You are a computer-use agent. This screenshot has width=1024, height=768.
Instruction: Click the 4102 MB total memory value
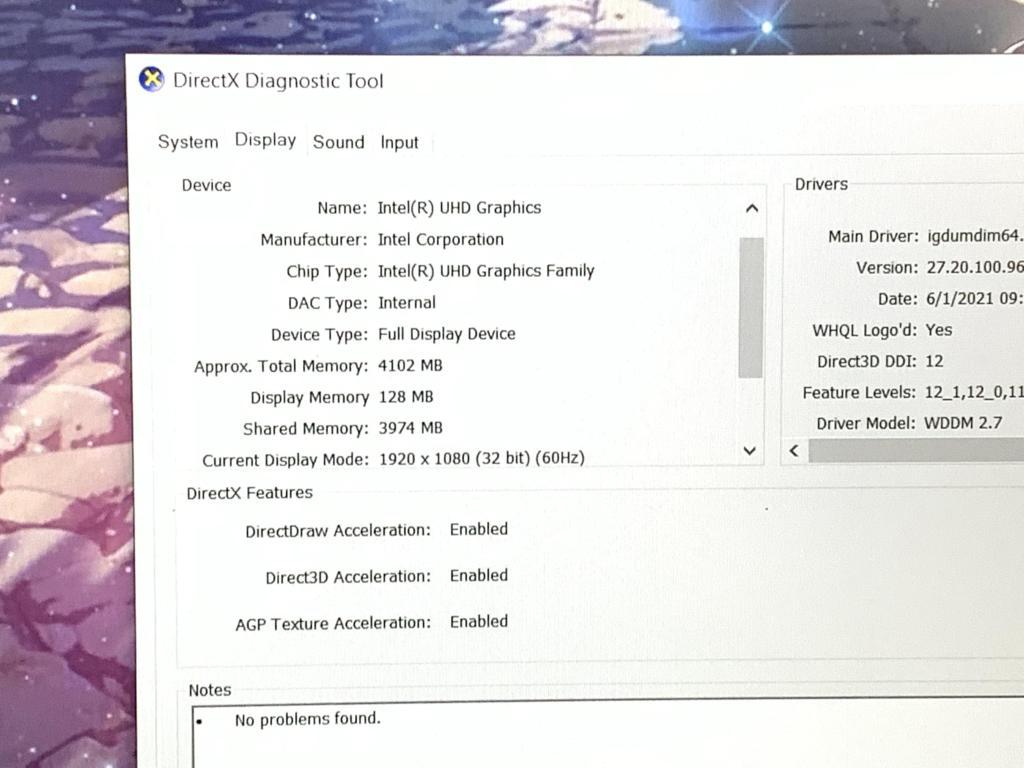click(x=410, y=365)
